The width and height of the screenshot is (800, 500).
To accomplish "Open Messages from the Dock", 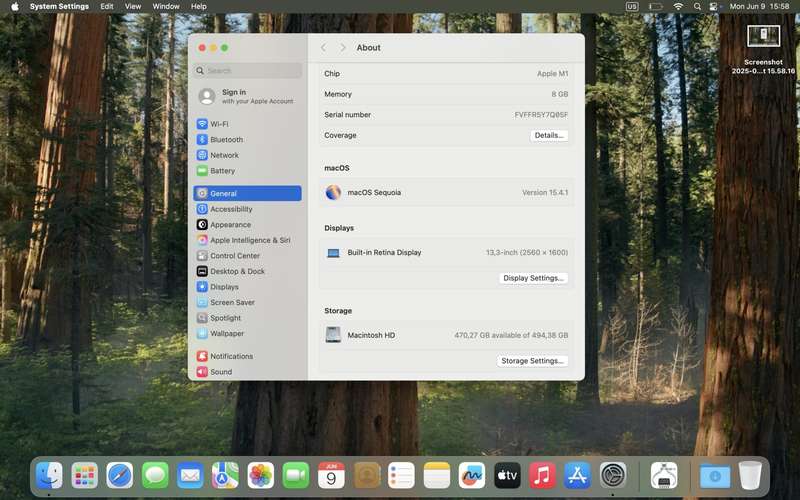I will 155,476.
